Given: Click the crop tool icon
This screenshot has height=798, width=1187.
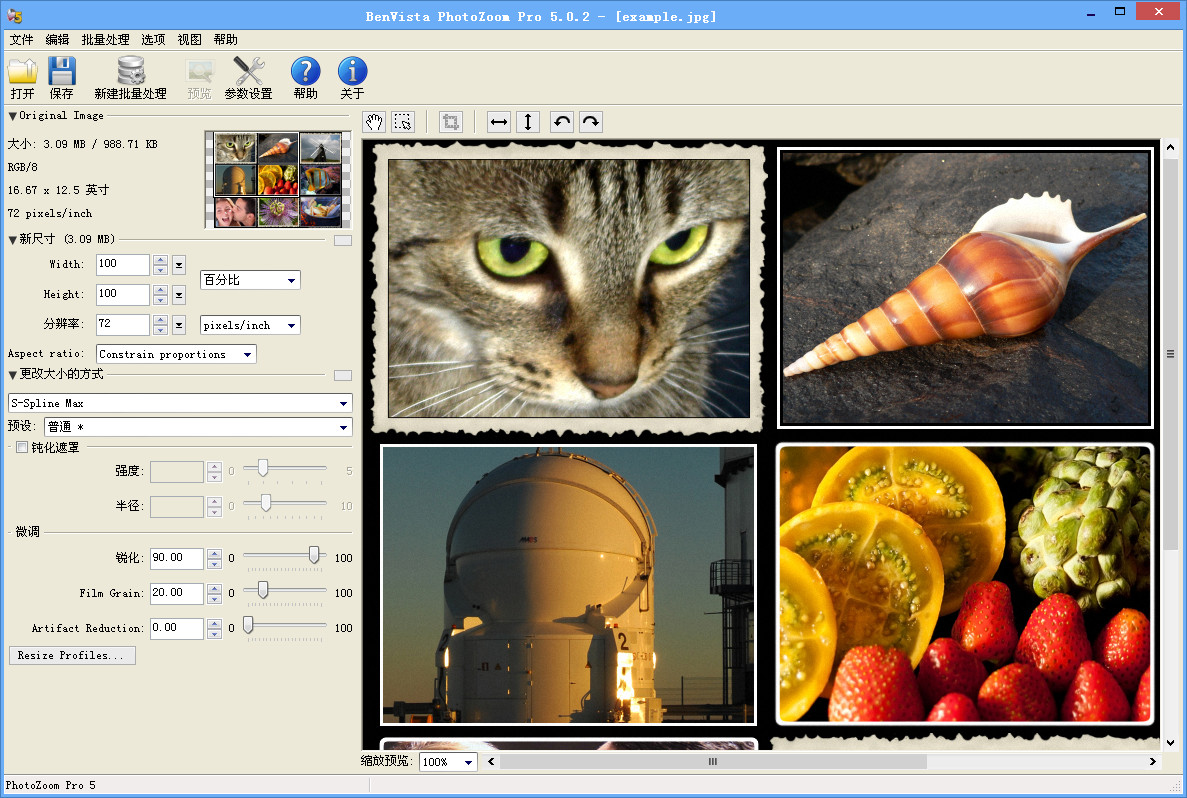Looking at the screenshot, I should pyautogui.click(x=450, y=122).
